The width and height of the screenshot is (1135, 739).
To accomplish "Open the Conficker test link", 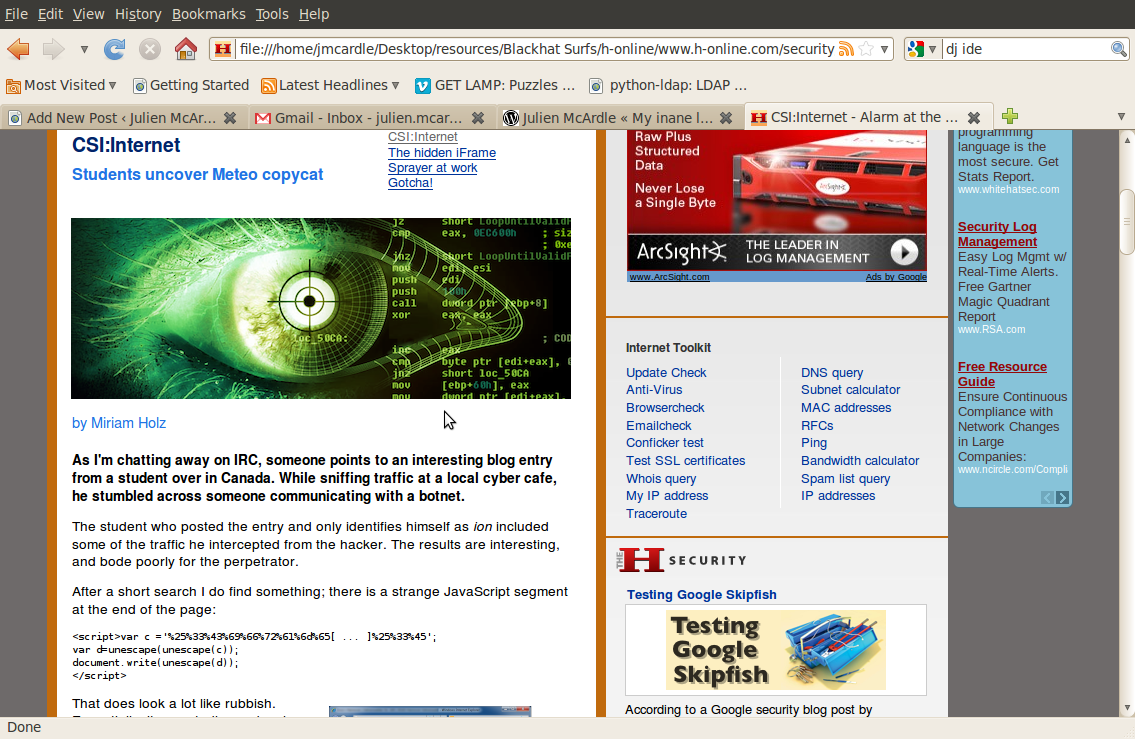I will click(664, 442).
